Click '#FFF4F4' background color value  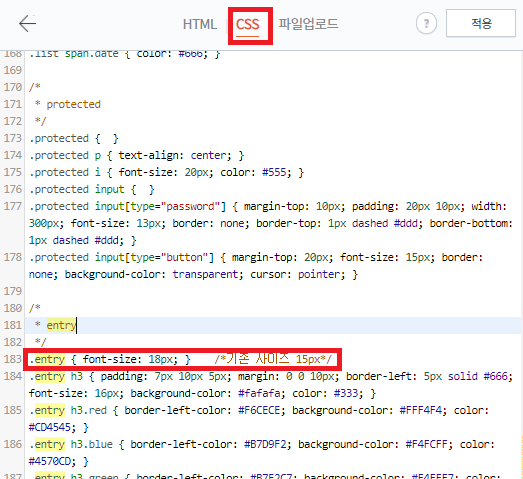421,410
